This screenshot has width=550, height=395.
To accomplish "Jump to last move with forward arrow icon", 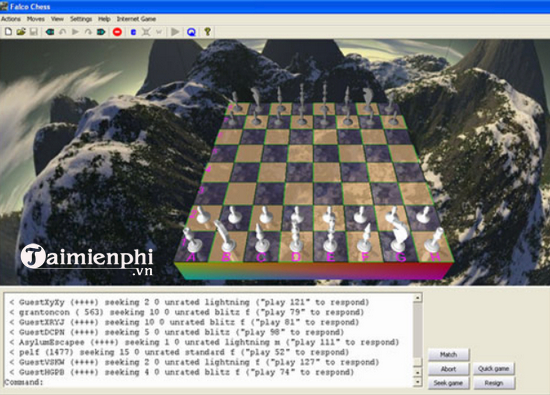I will click(x=101, y=32).
